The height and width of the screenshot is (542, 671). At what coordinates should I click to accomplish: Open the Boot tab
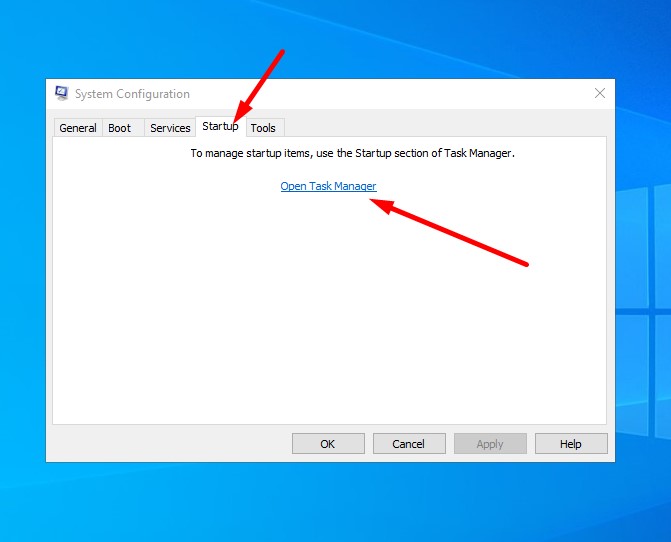pyautogui.click(x=120, y=128)
